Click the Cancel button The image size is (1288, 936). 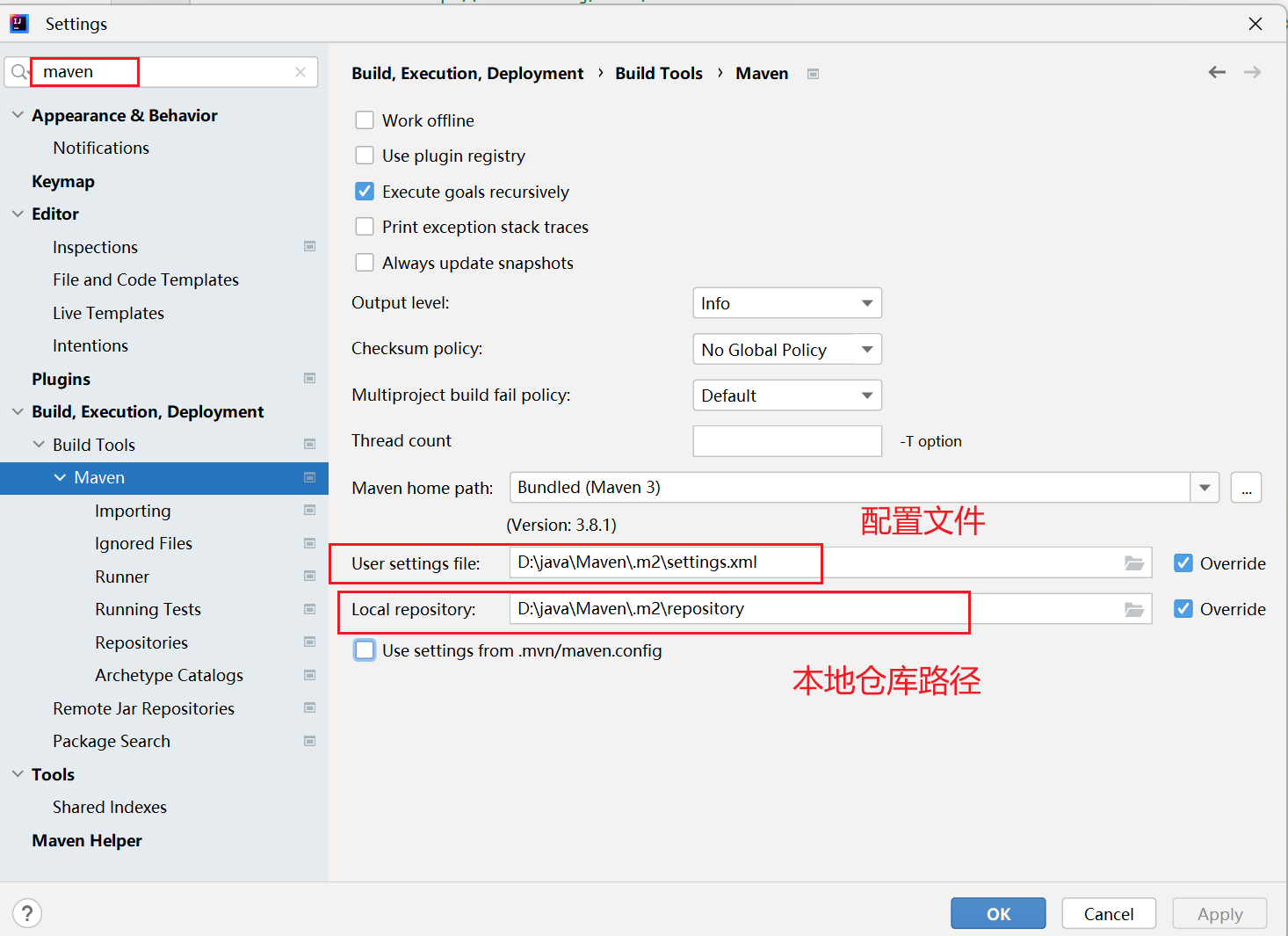pyautogui.click(x=1109, y=913)
